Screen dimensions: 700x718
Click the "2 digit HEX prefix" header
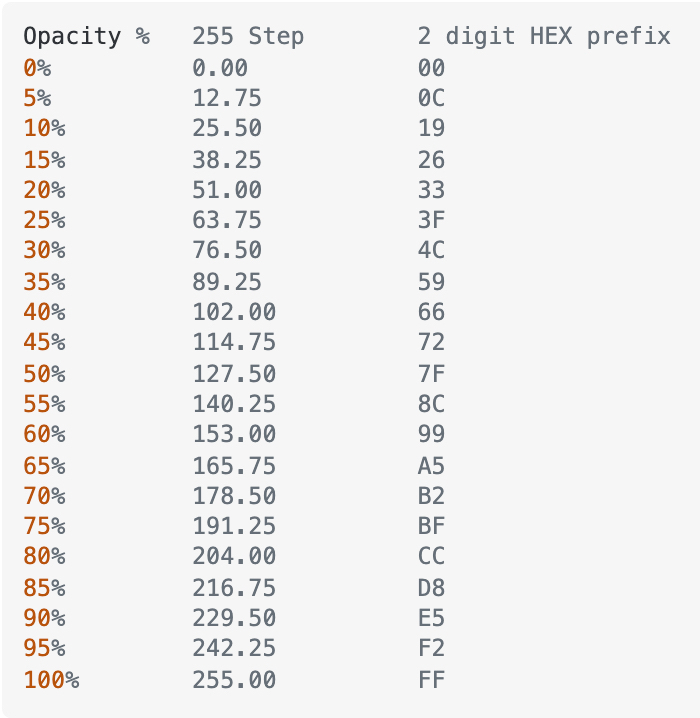pyautogui.click(x=544, y=36)
